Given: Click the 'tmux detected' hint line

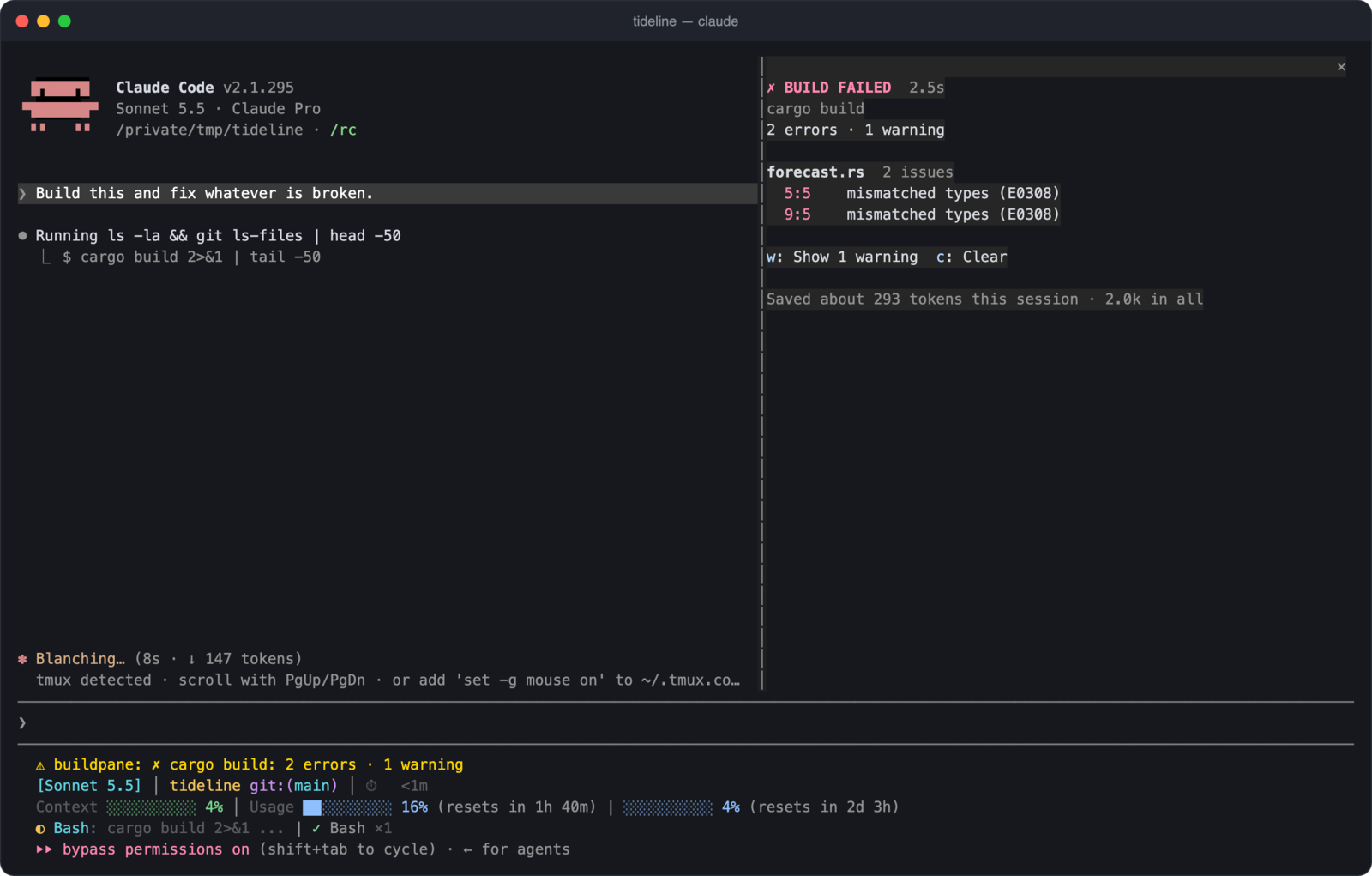Looking at the screenshot, I should coord(388,680).
